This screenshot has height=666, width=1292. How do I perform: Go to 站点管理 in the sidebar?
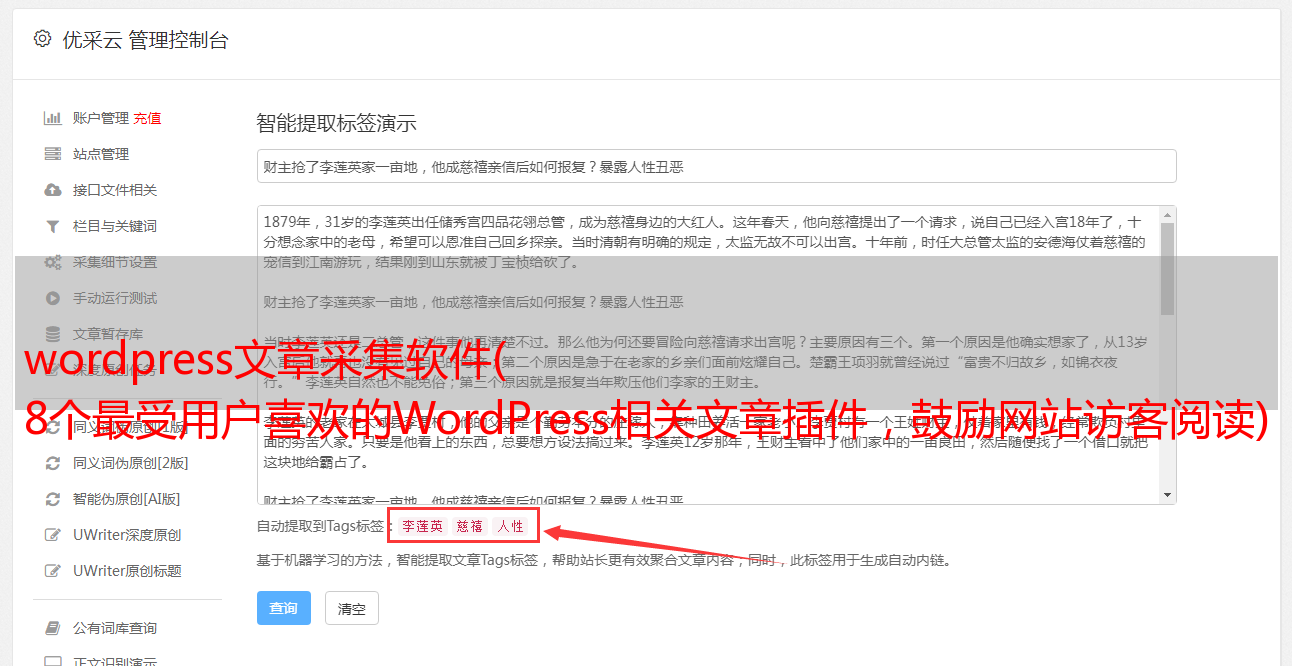(x=101, y=154)
